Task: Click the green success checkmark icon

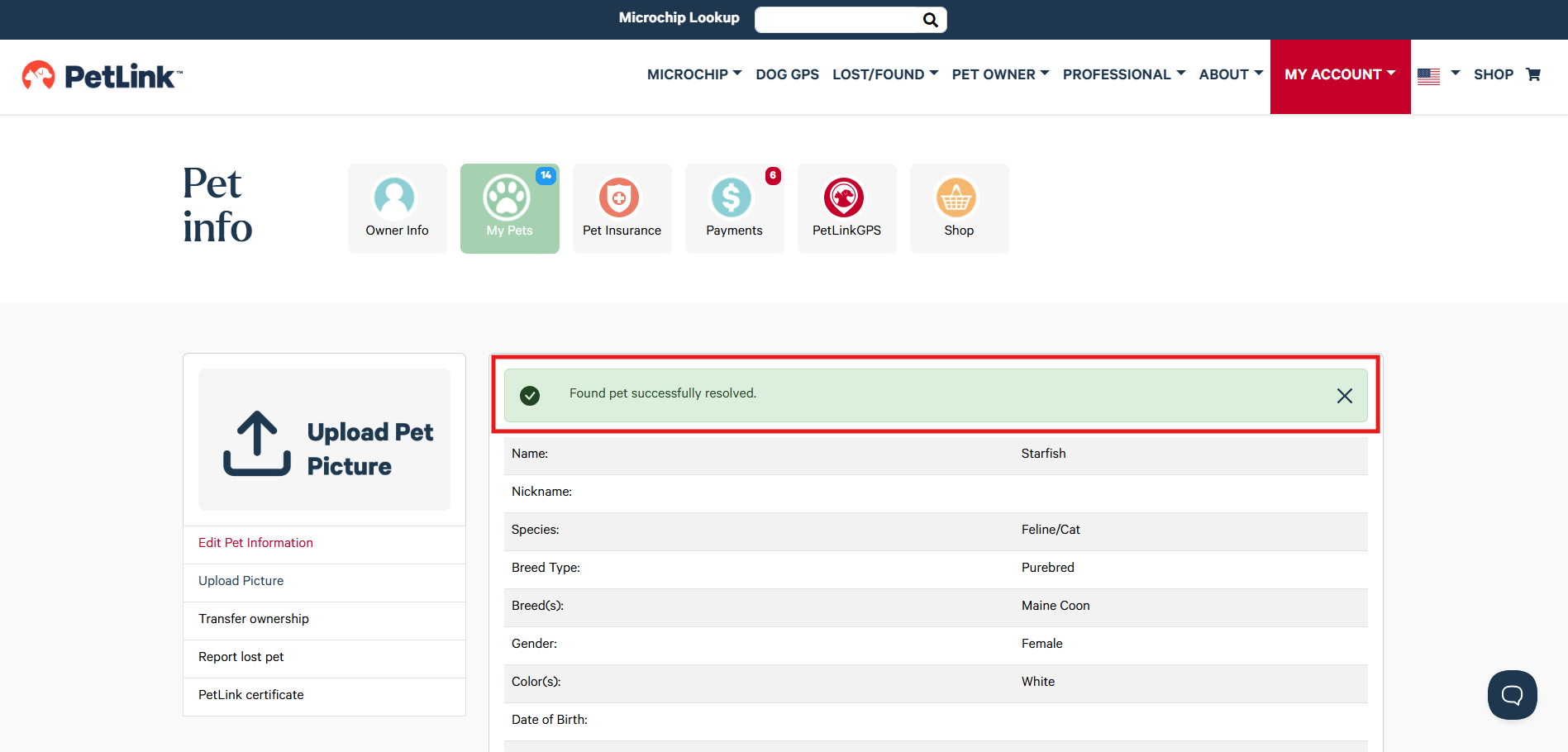Action: click(530, 396)
